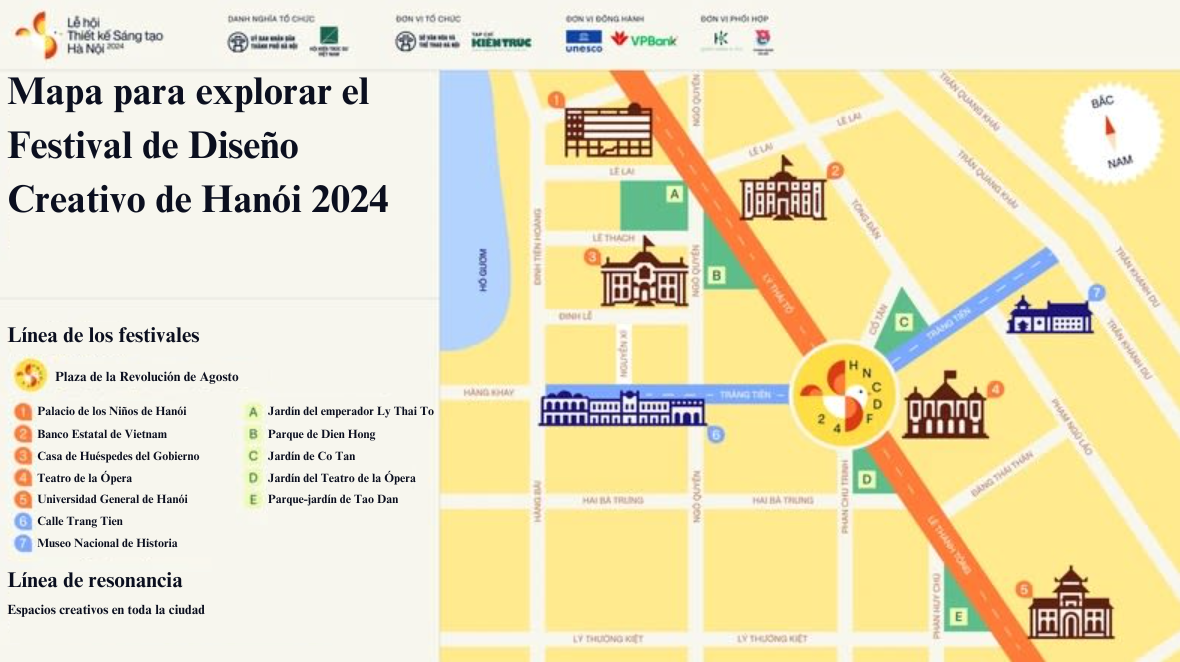The image size is (1180, 662).
Task: Click the HNCDF 24 central plaza emblem
Action: 844,395
